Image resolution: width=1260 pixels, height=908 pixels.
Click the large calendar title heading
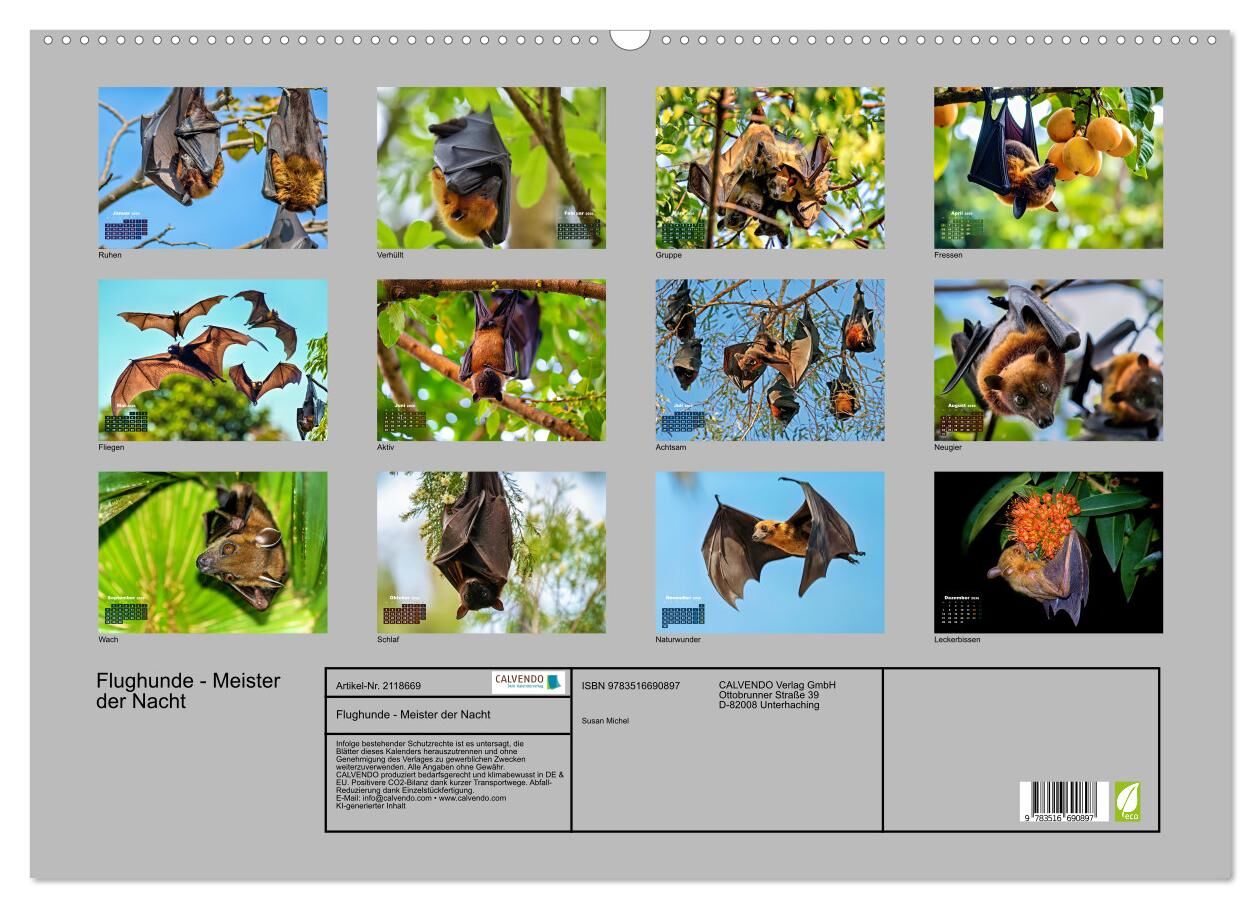click(x=188, y=691)
